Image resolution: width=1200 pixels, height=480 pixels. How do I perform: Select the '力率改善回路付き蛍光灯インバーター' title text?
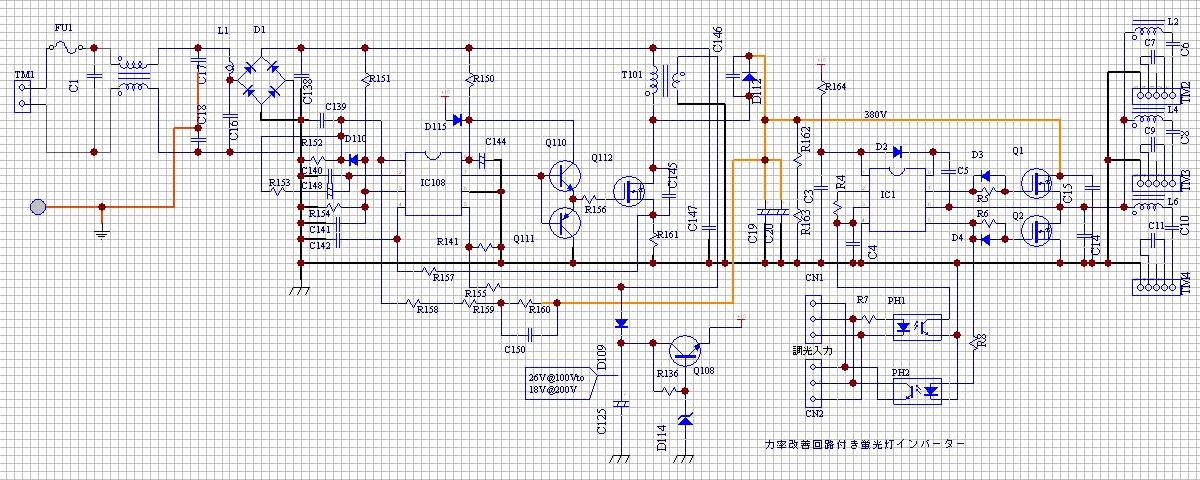click(863, 442)
